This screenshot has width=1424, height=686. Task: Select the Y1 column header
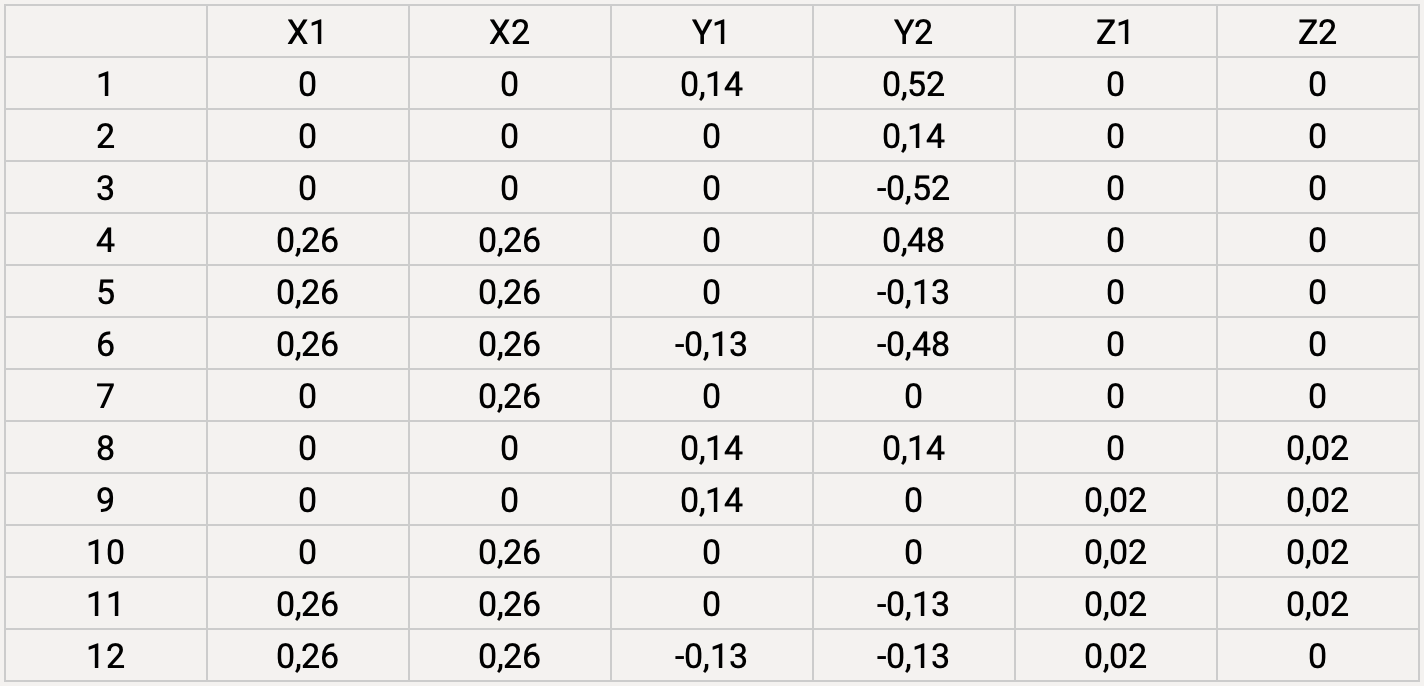711,33
